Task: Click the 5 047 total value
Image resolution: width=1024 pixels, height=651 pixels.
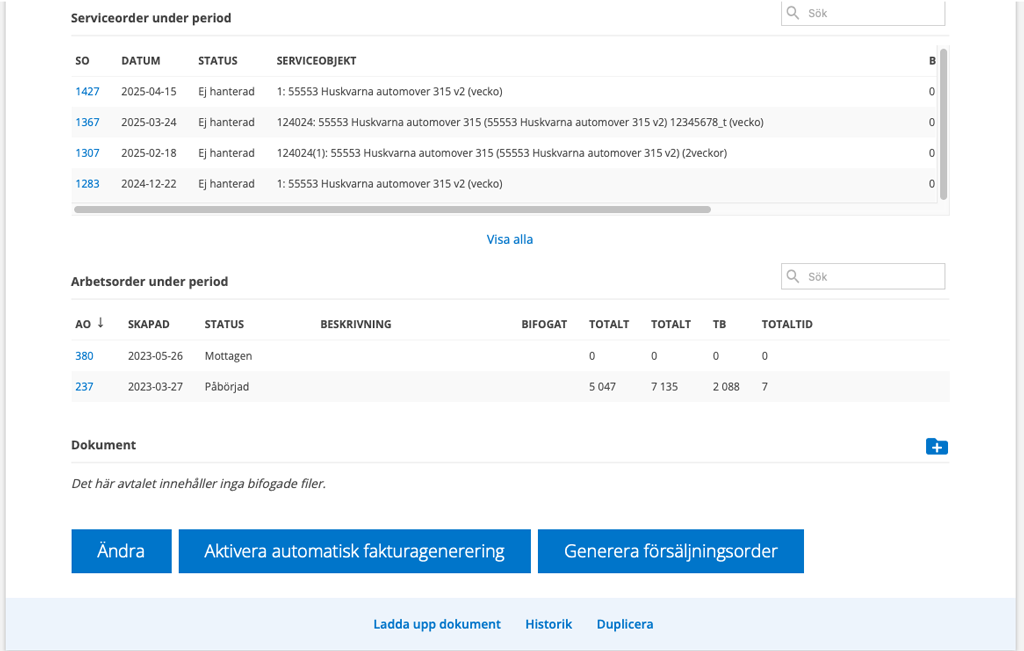Action: point(602,387)
